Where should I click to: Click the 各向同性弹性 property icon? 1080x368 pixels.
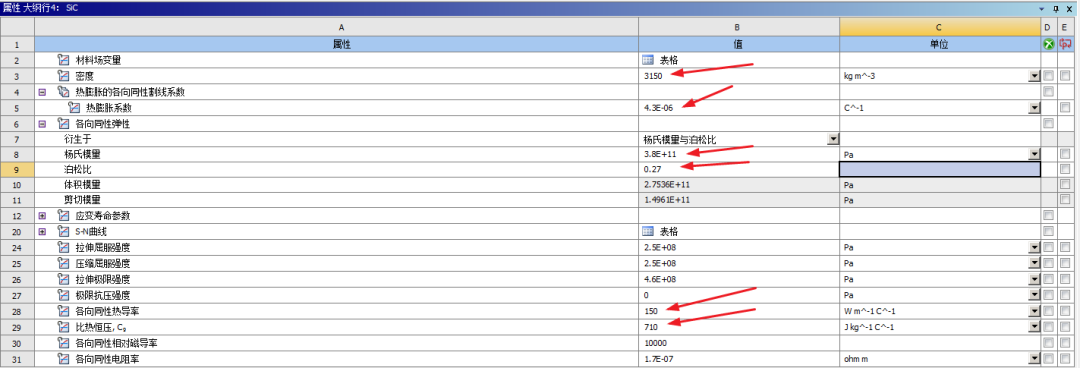63,124
